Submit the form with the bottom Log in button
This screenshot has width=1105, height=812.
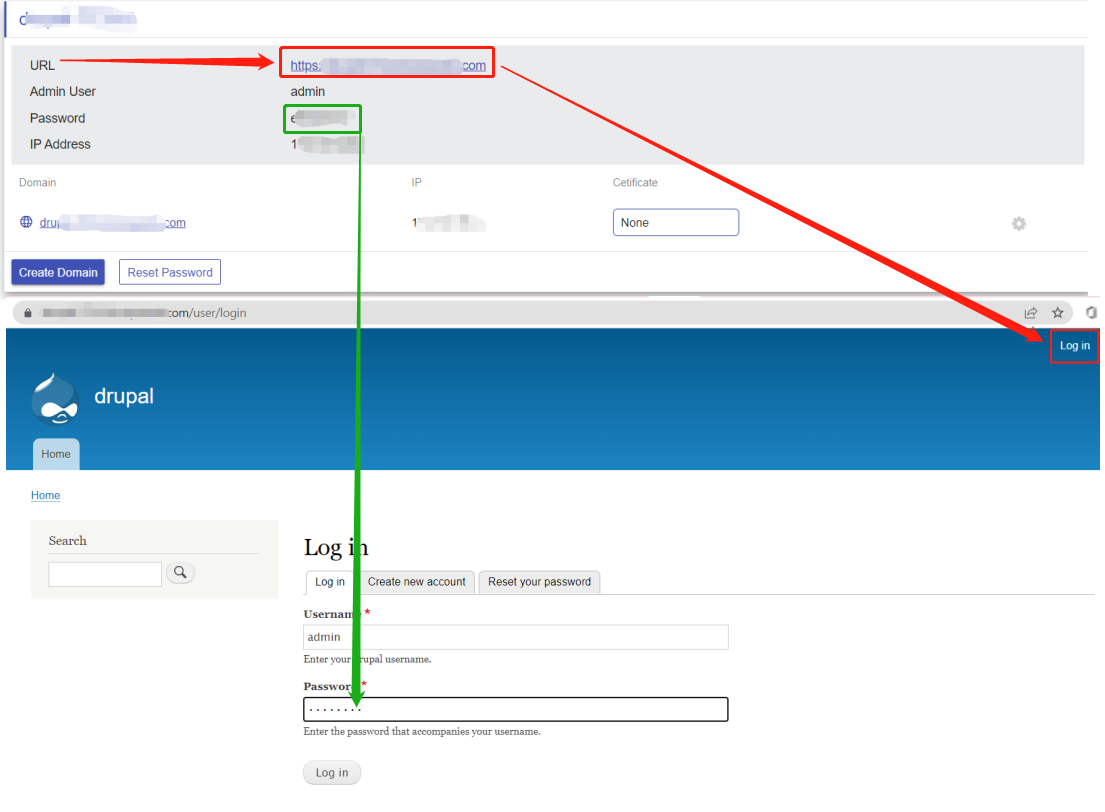(332, 773)
